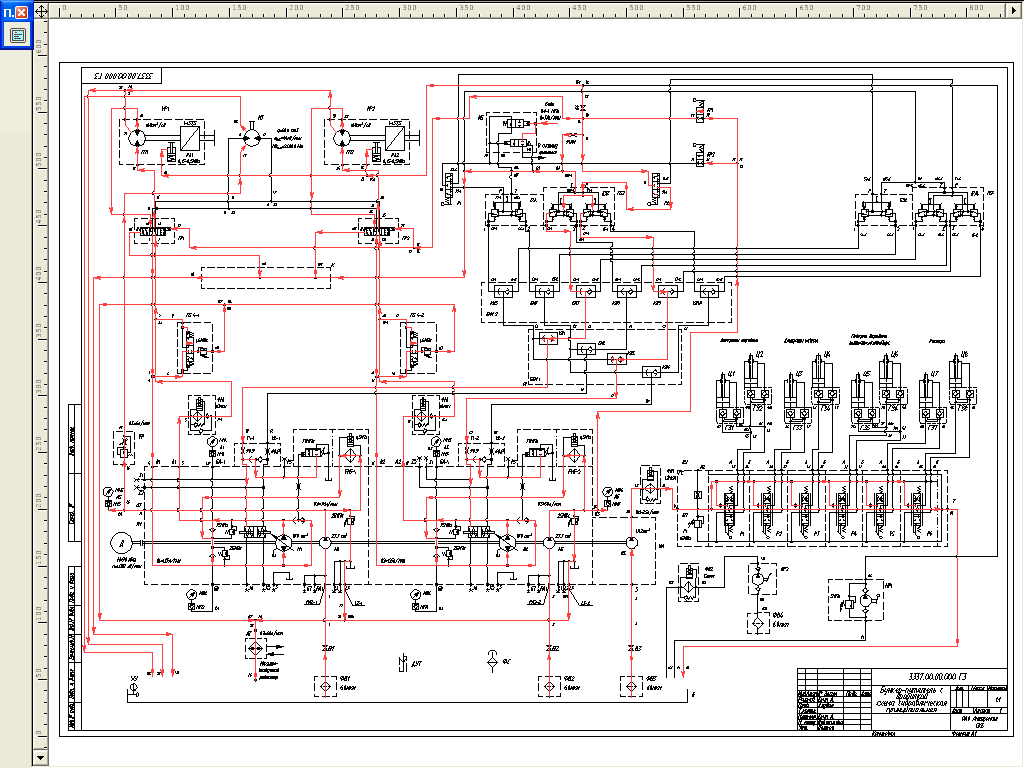Screen dimensions: 1024x768
Task: Open the properties panel icon under 'П.'
Action: [17, 35]
